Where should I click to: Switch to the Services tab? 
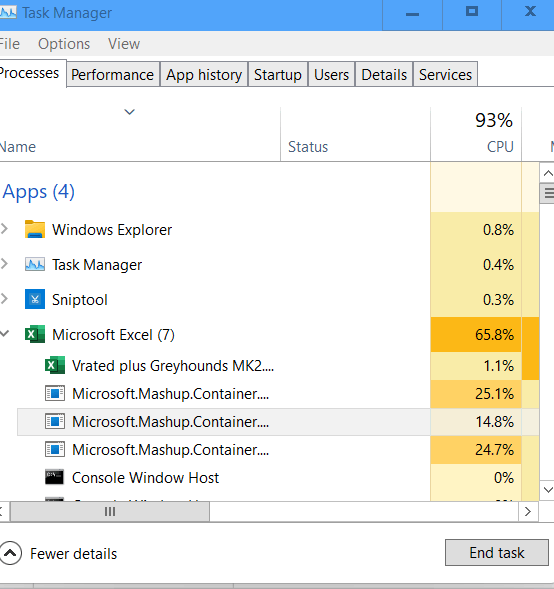coord(445,75)
